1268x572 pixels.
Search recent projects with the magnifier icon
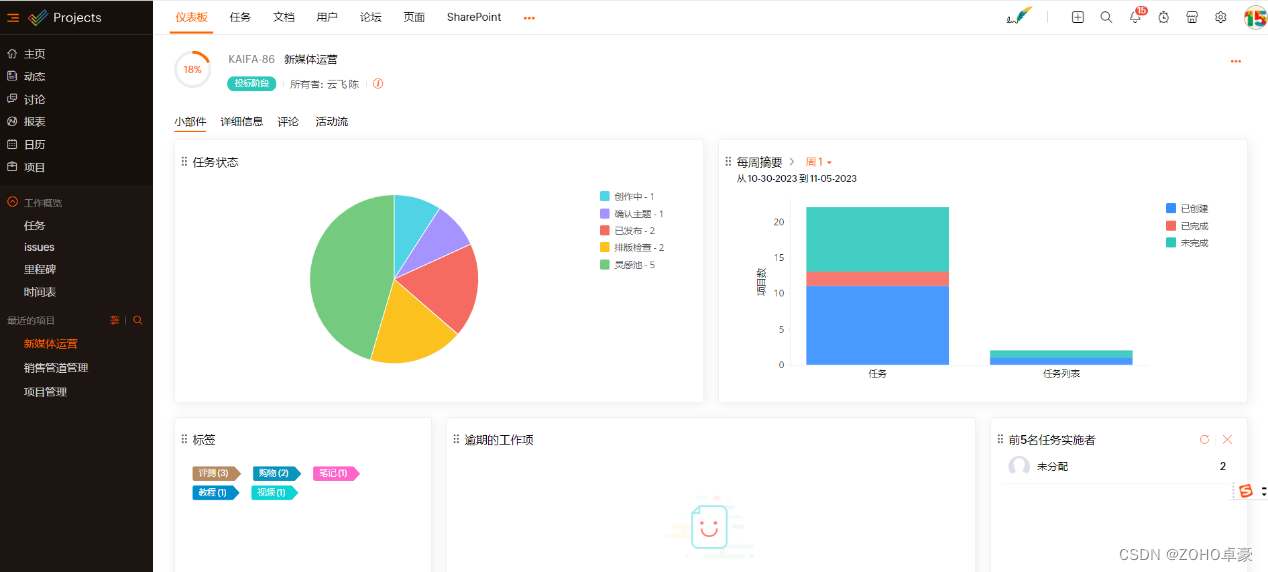click(x=138, y=320)
